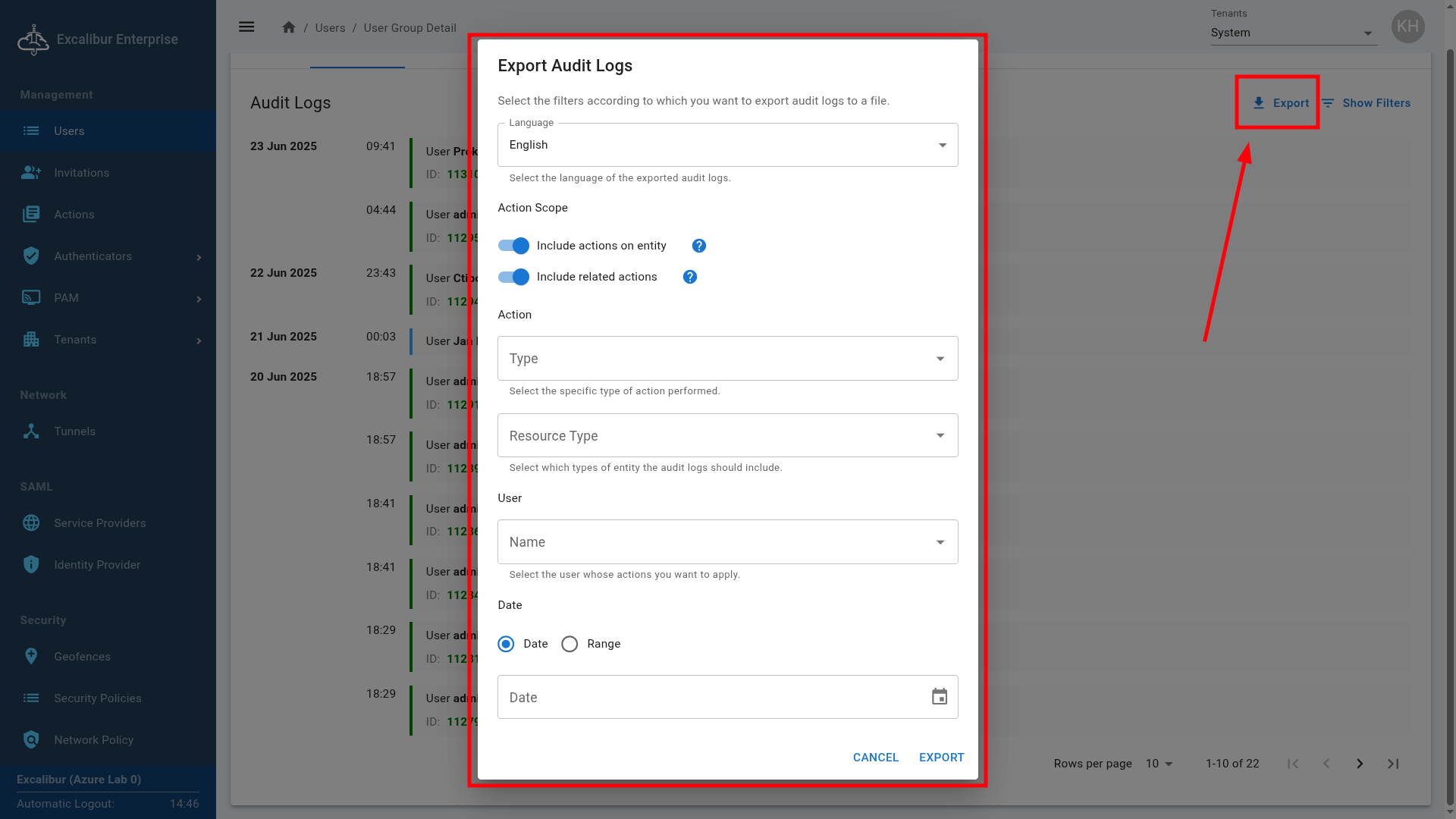Toggle Include actions on entity switch
The height and width of the screenshot is (819, 1456).
(x=513, y=246)
